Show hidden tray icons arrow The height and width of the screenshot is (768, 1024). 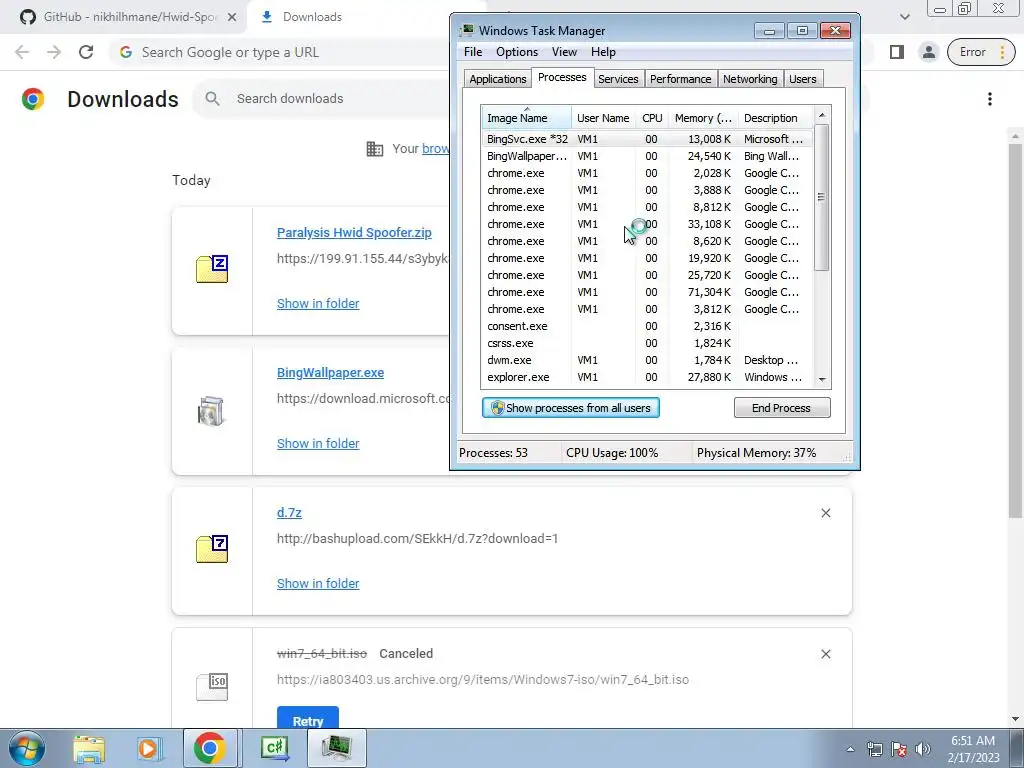coord(850,749)
